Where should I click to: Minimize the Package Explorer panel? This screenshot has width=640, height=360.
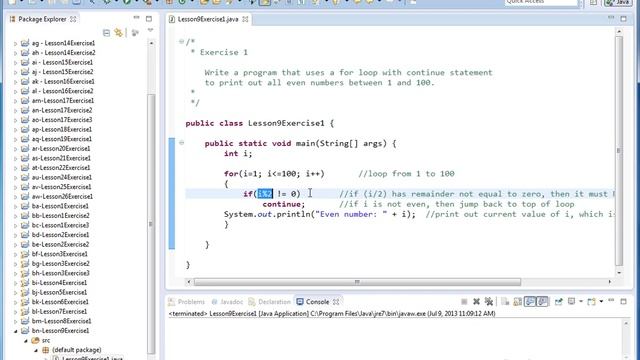[x=136, y=18]
